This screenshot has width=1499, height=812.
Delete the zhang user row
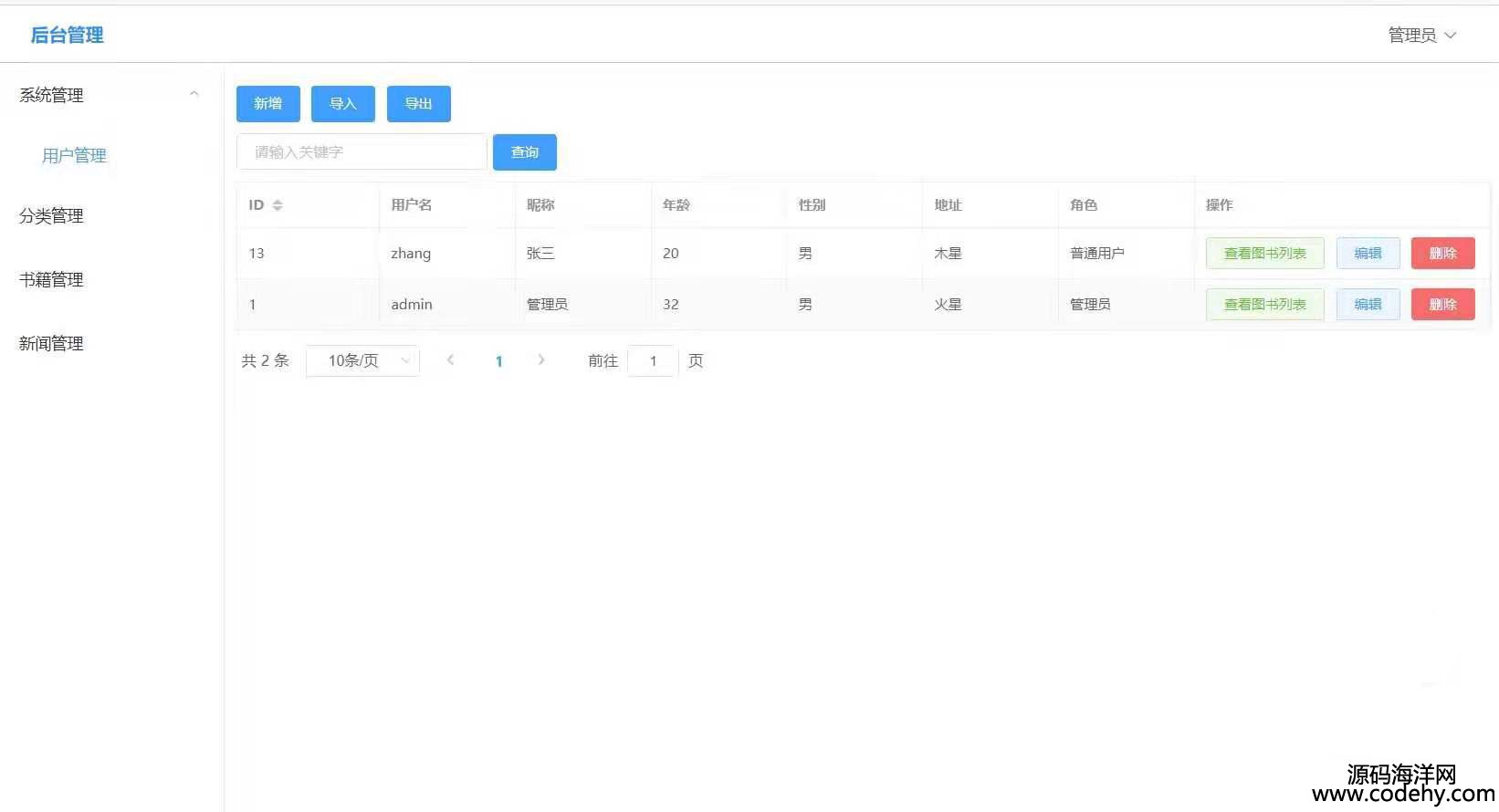pos(1442,254)
